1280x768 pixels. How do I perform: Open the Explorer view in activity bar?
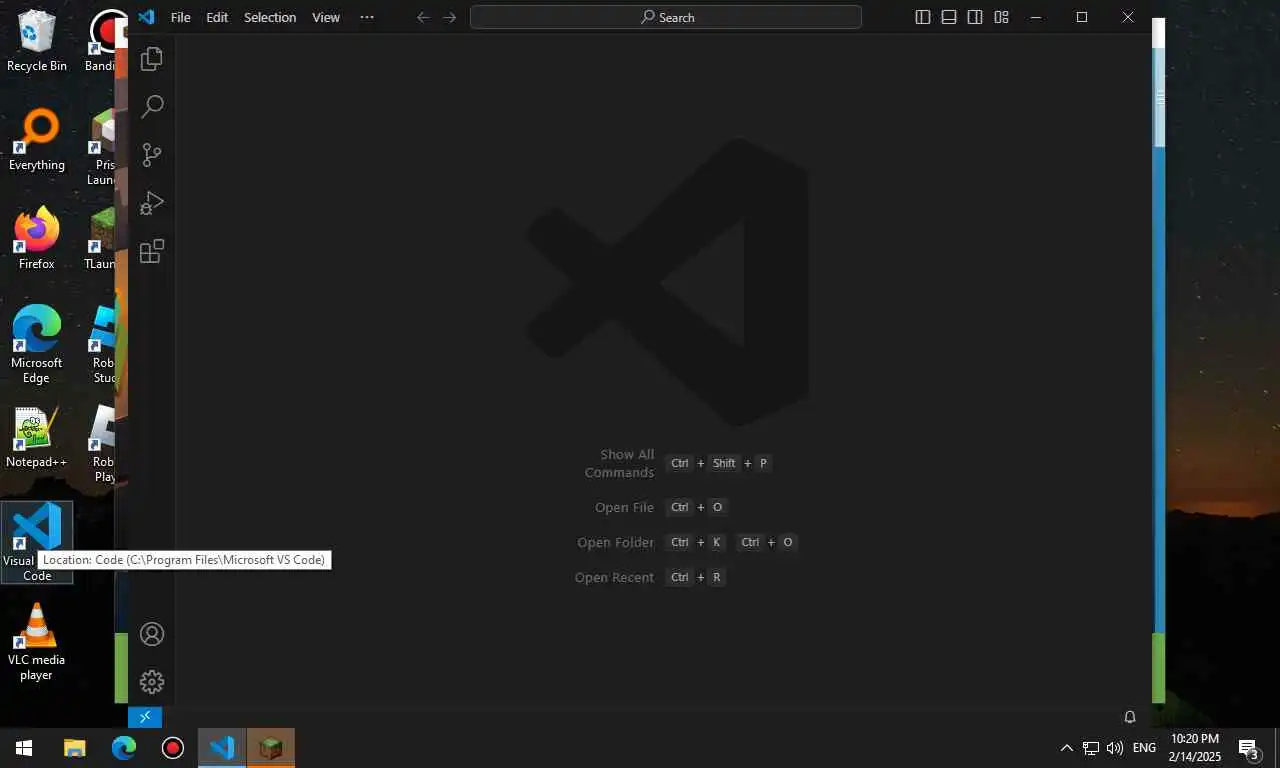coord(152,59)
